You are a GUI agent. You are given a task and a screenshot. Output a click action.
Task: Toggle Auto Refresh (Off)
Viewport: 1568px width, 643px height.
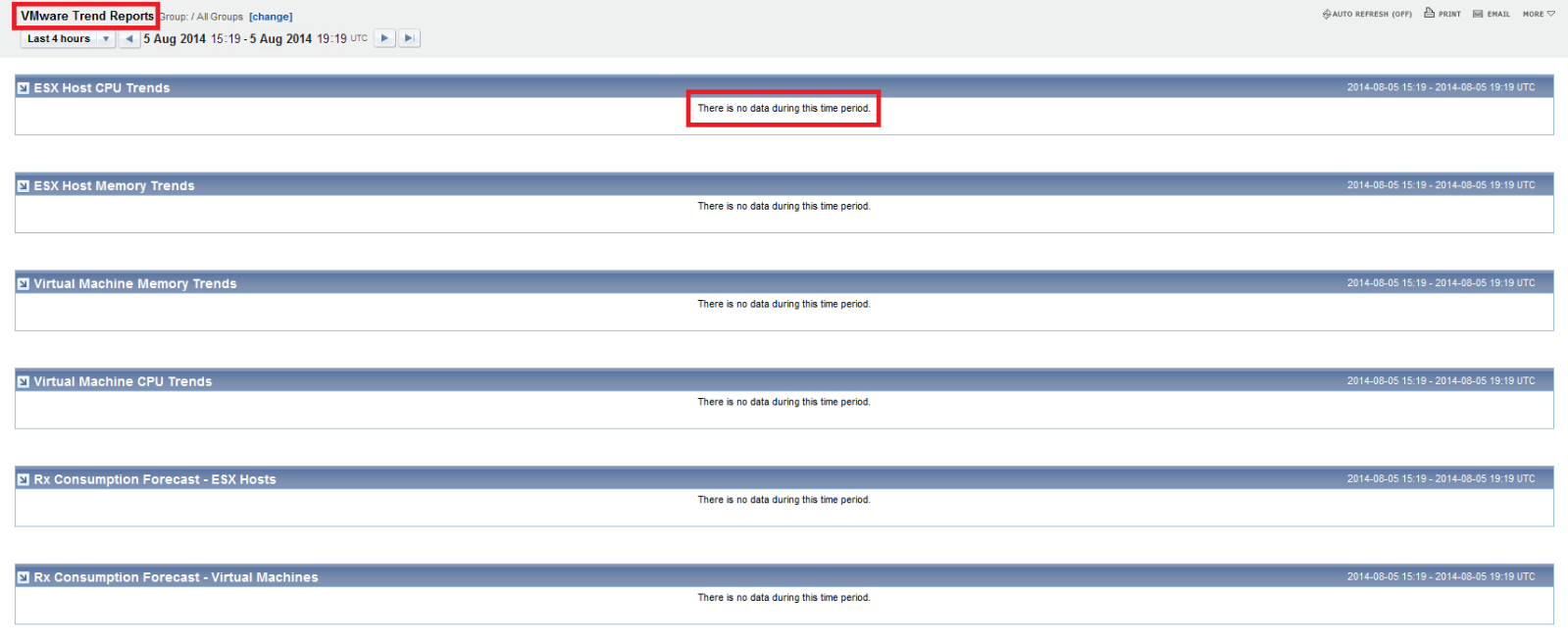pos(1367,14)
